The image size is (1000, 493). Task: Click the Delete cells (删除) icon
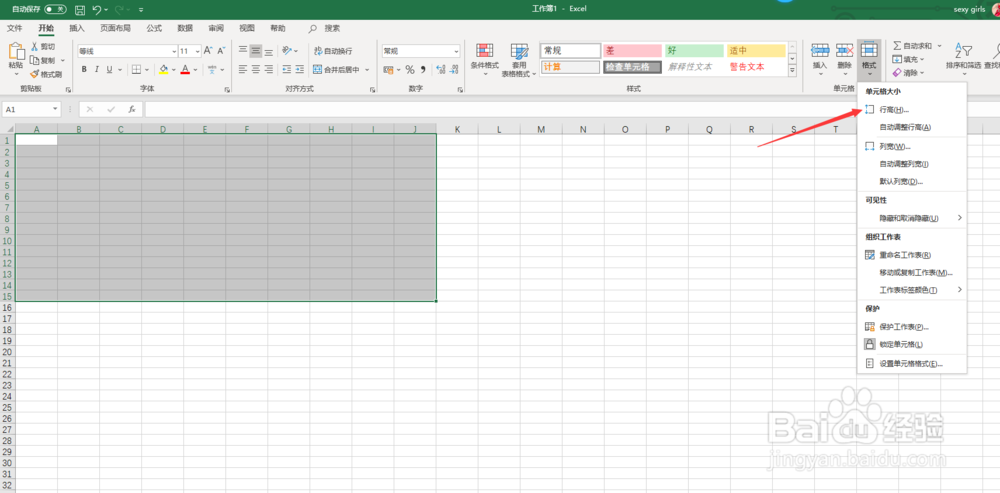point(844,50)
